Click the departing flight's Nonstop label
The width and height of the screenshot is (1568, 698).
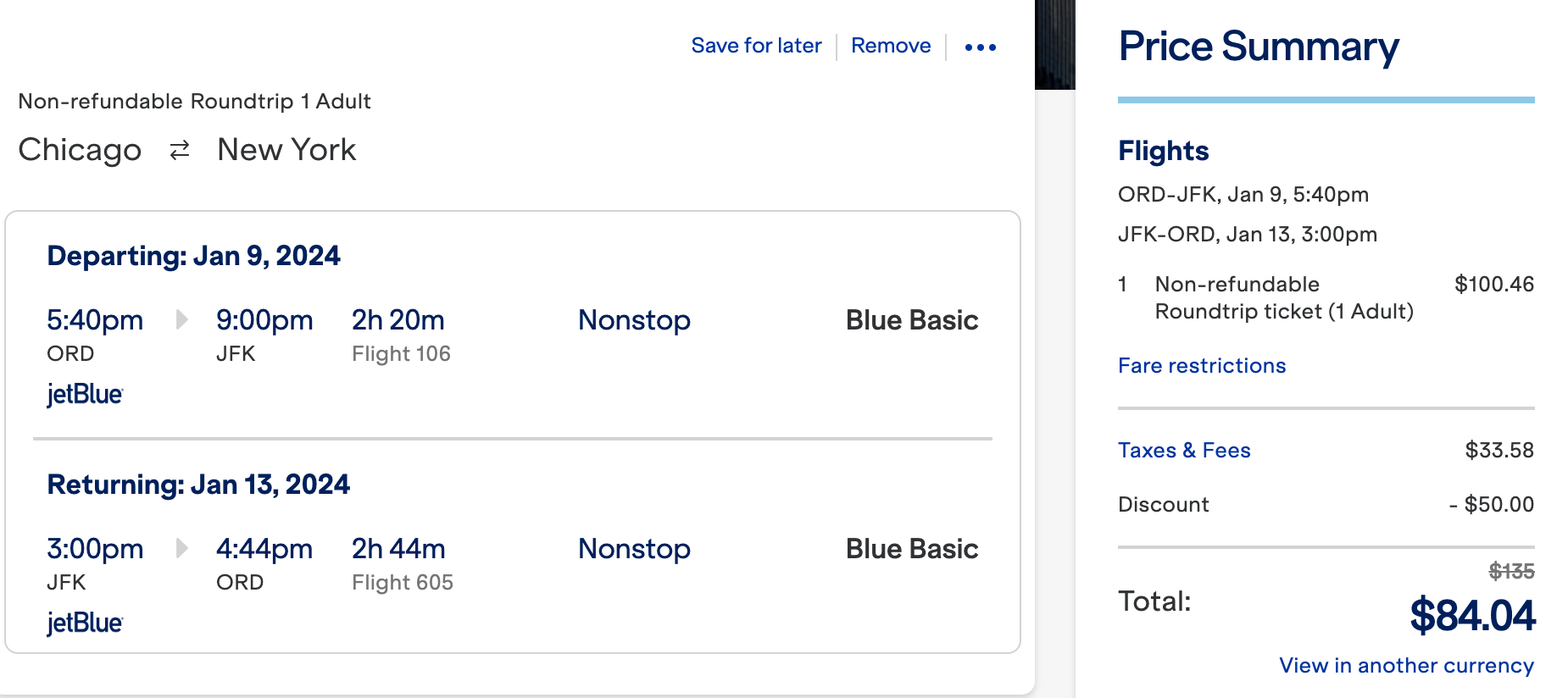pos(634,320)
